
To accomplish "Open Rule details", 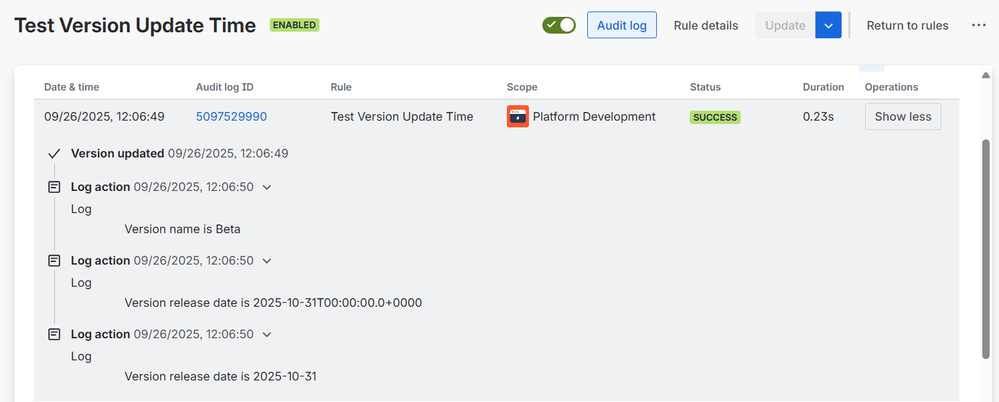I will (x=706, y=25).
